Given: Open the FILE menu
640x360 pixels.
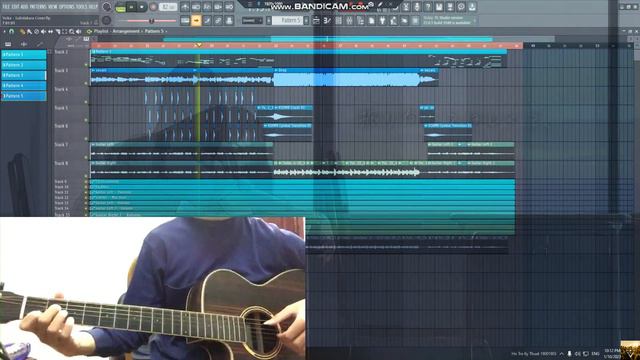Looking at the screenshot, I should (6, 7).
